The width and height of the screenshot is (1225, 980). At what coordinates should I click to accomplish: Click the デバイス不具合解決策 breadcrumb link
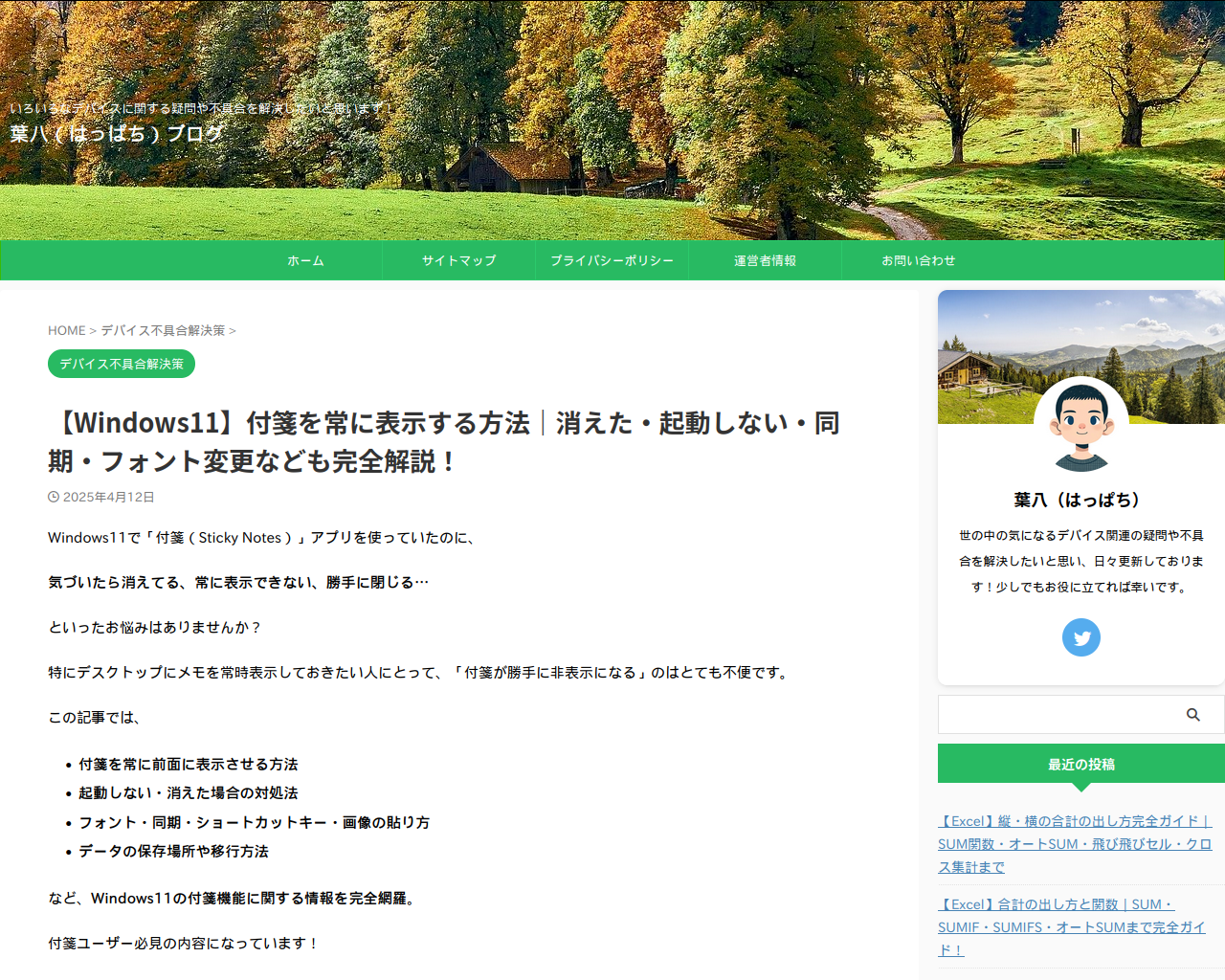pyautogui.click(x=163, y=330)
